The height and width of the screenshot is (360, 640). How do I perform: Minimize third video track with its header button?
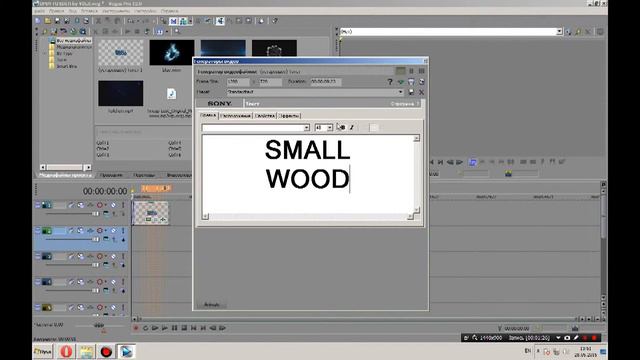tap(38, 256)
